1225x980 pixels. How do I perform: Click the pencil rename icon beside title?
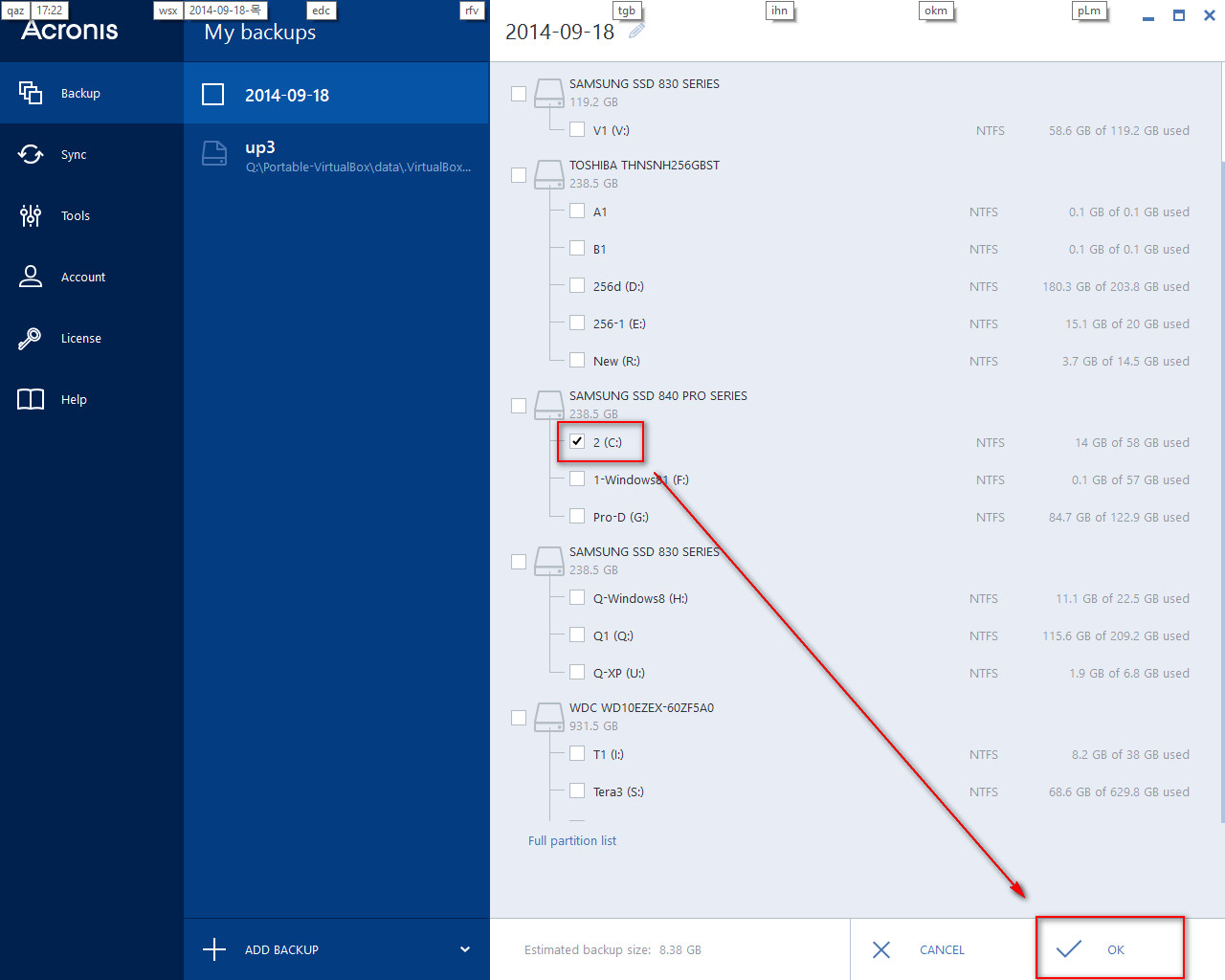point(636,31)
